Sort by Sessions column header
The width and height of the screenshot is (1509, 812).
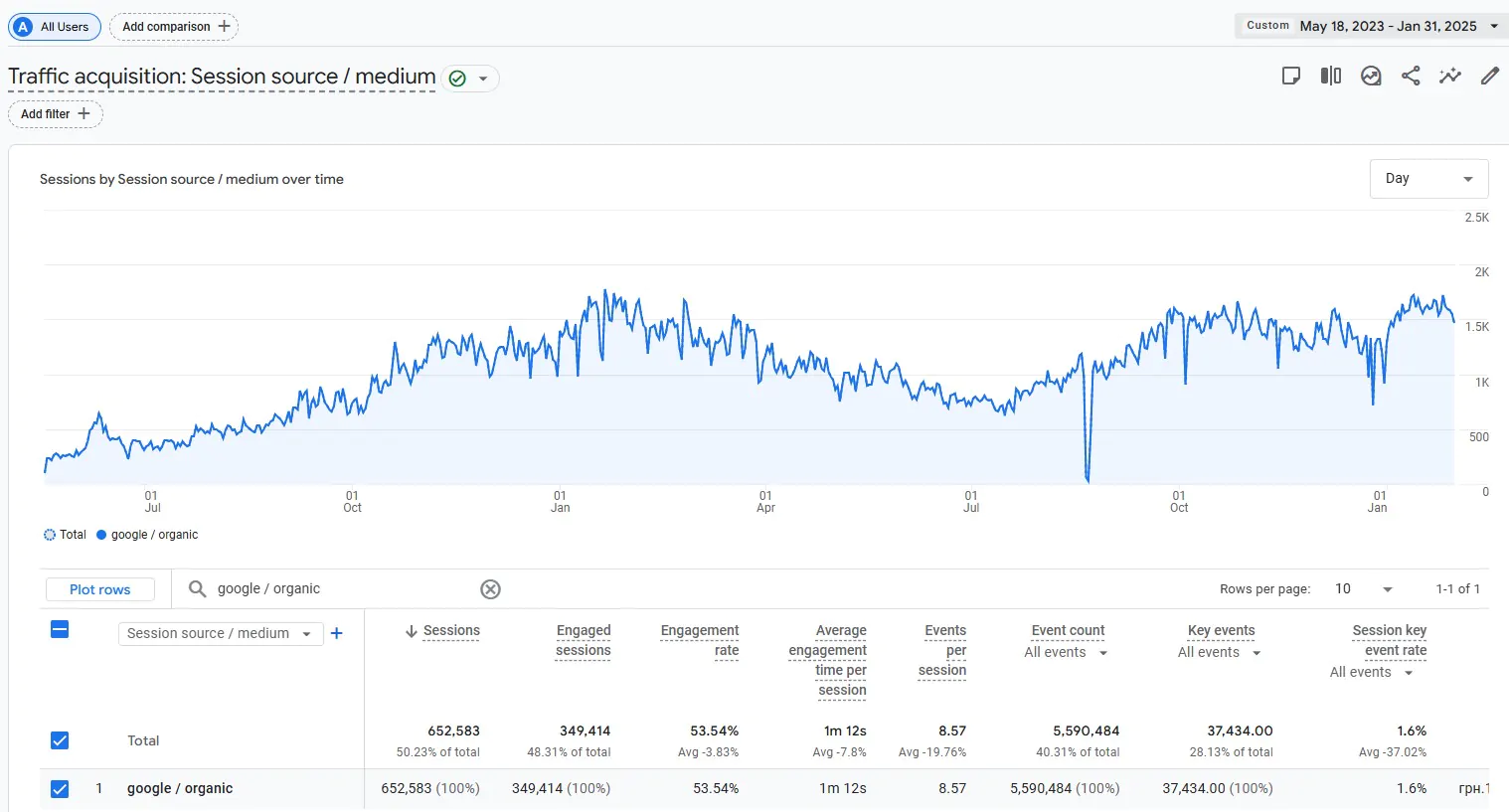(x=451, y=631)
